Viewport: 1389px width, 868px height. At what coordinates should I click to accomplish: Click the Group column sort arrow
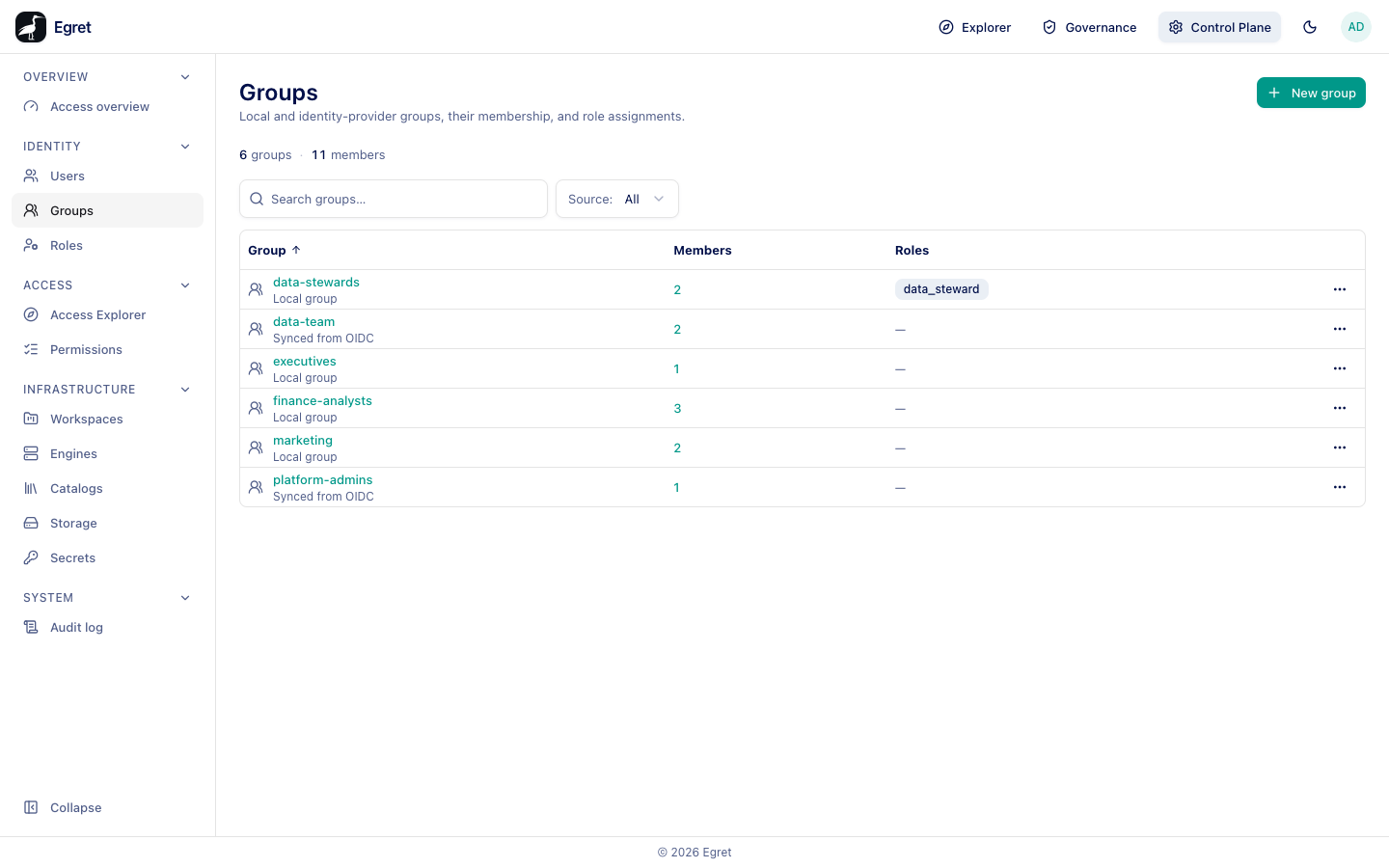pyautogui.click(x=296, y=250)
